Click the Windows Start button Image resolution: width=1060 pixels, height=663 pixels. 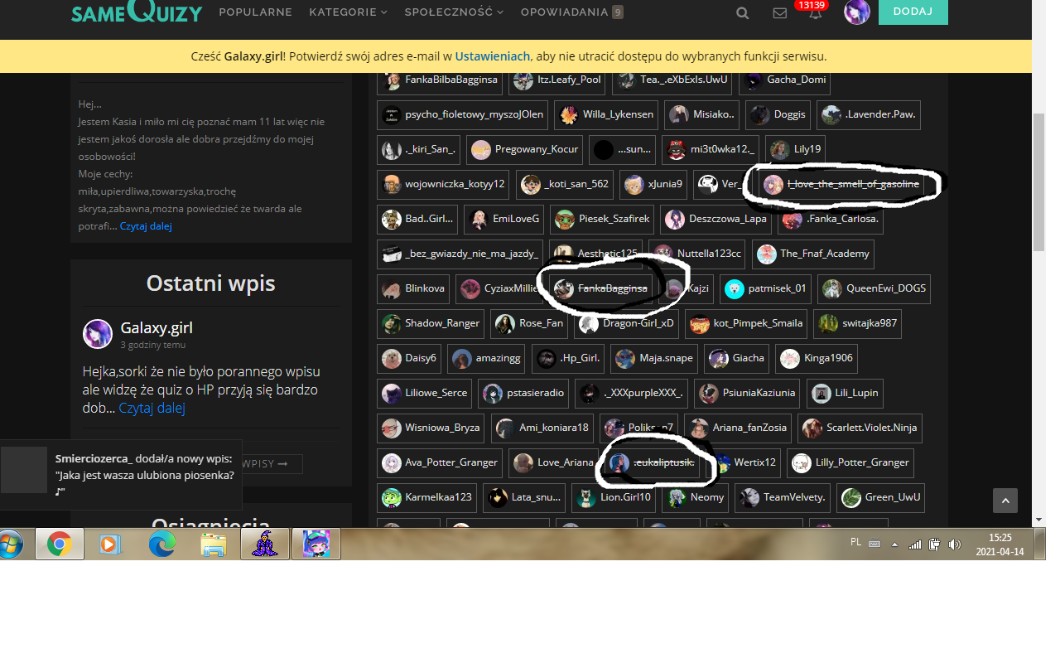tap(12, 544)
